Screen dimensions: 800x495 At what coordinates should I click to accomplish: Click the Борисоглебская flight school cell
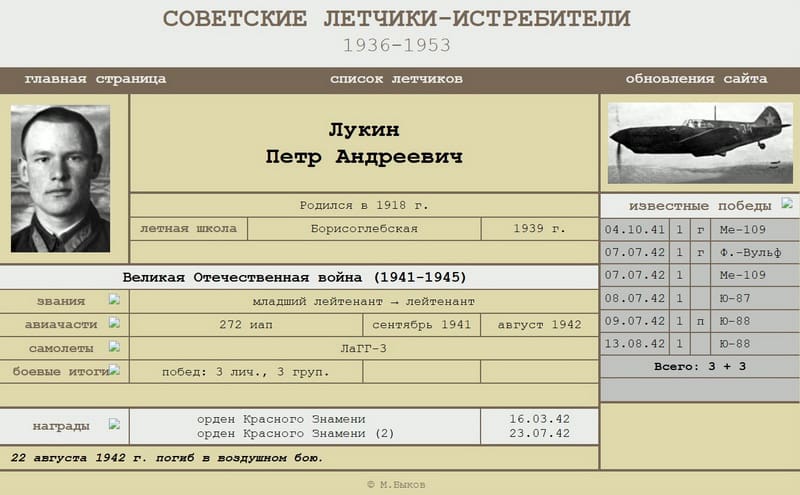[x=364, y=229]
